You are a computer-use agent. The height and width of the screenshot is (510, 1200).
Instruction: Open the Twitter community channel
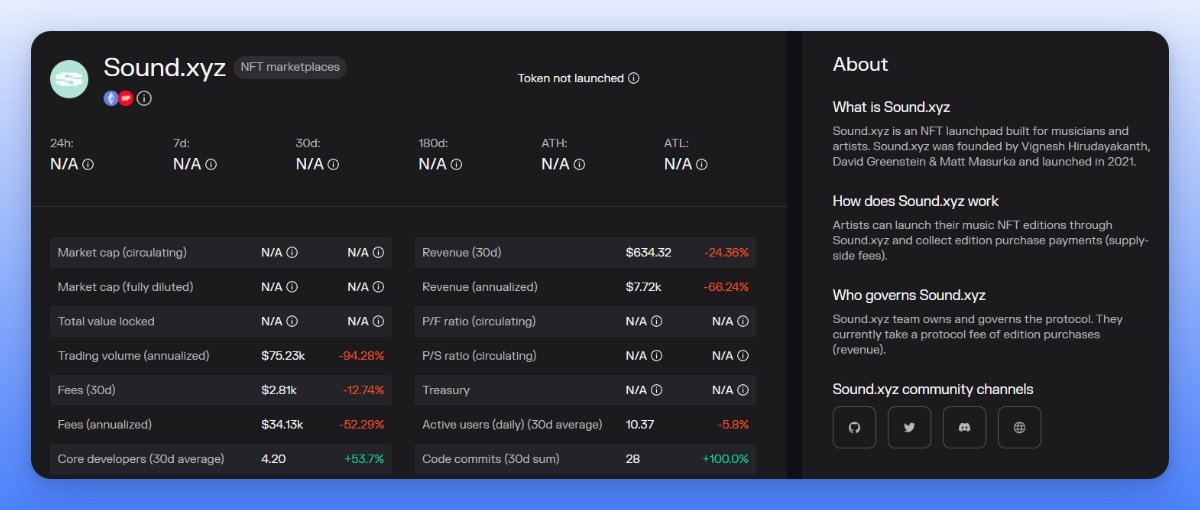[x=909, y=427]
